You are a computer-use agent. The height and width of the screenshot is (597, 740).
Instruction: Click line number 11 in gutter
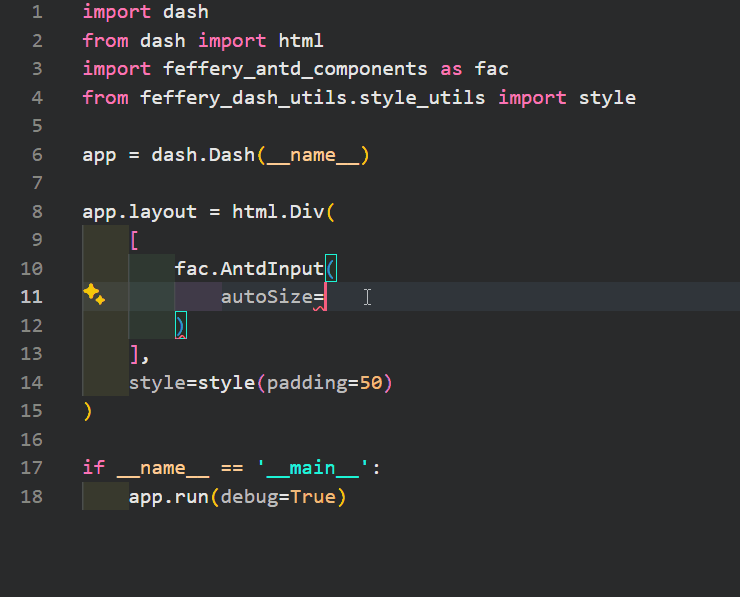click(x=32, y=297)
